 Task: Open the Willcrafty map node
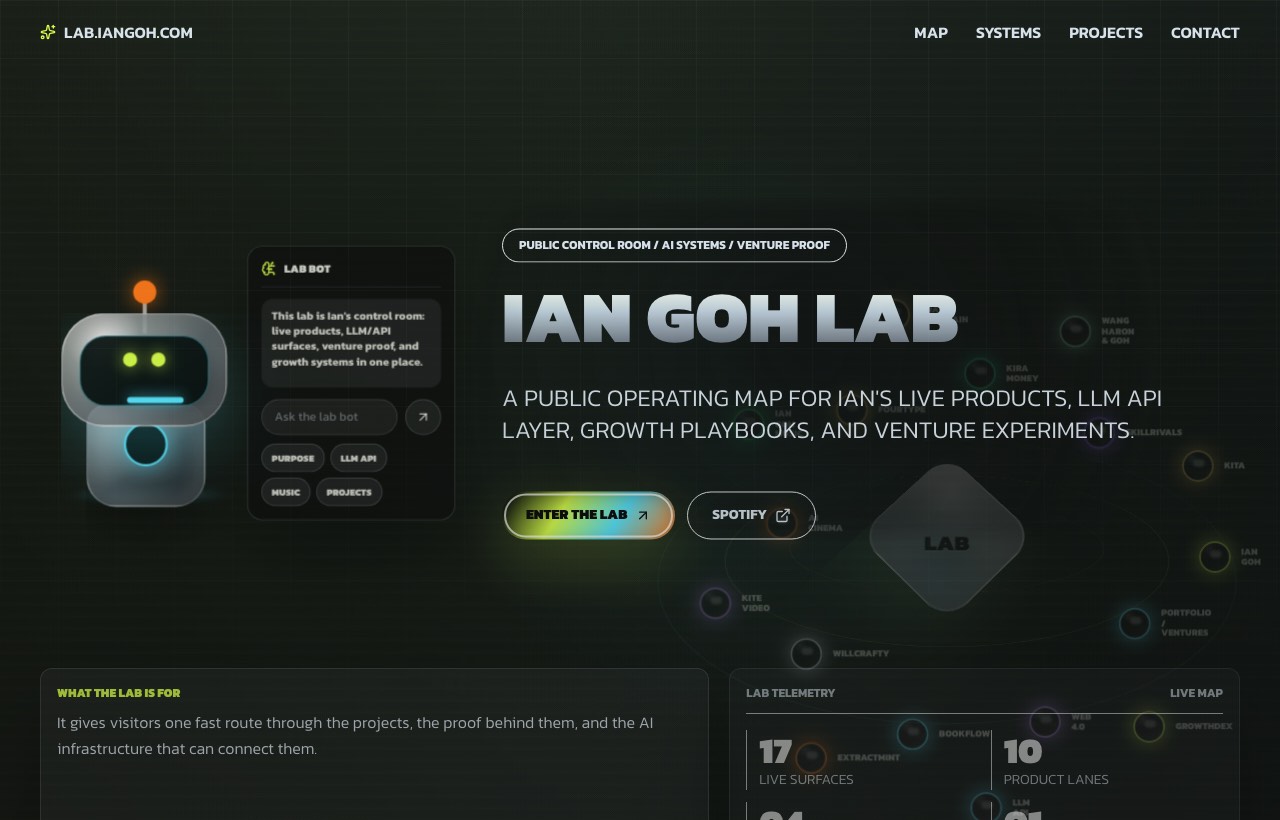point(807,654)
